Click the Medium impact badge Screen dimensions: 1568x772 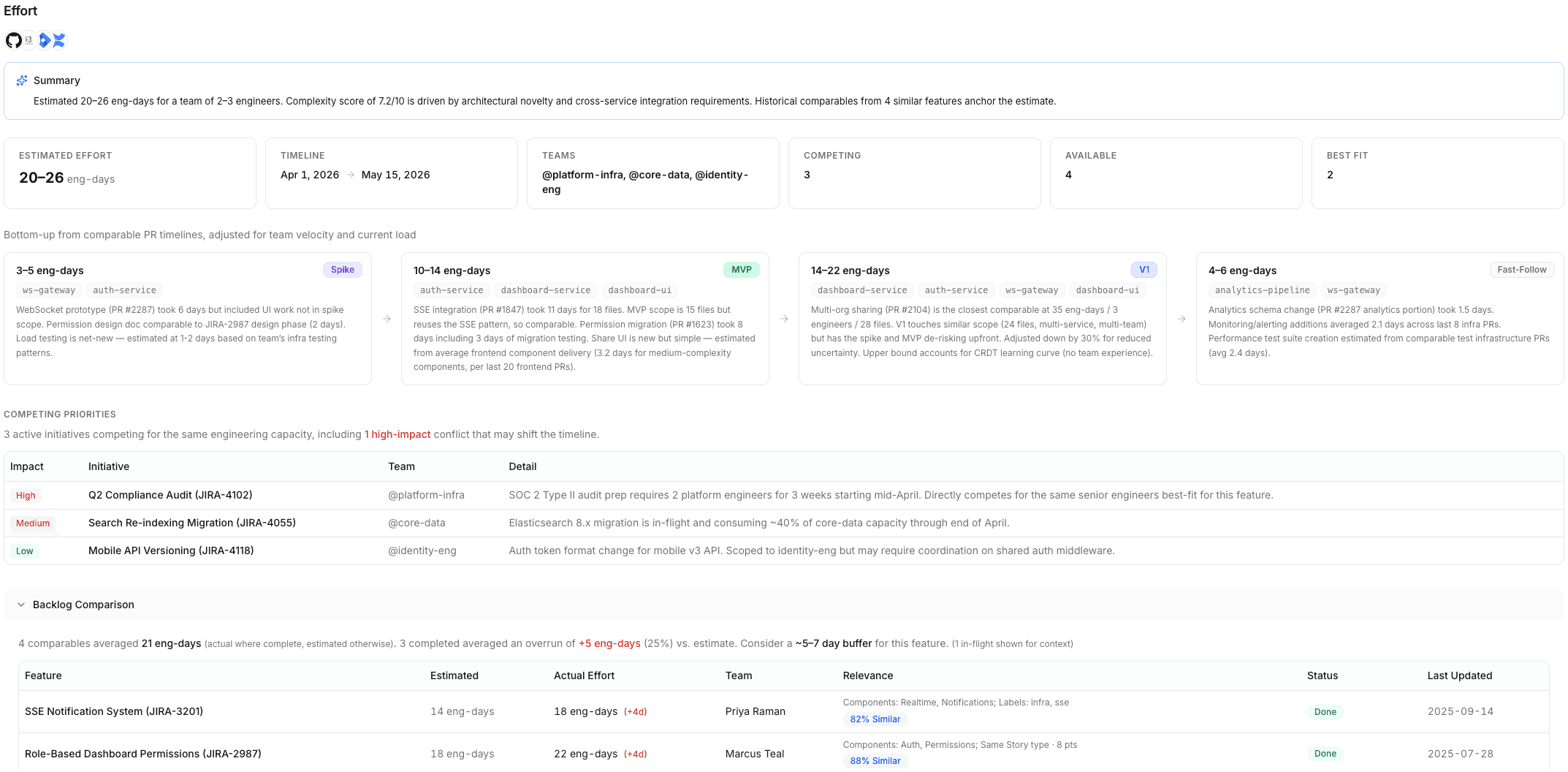[x=33, y=523]
